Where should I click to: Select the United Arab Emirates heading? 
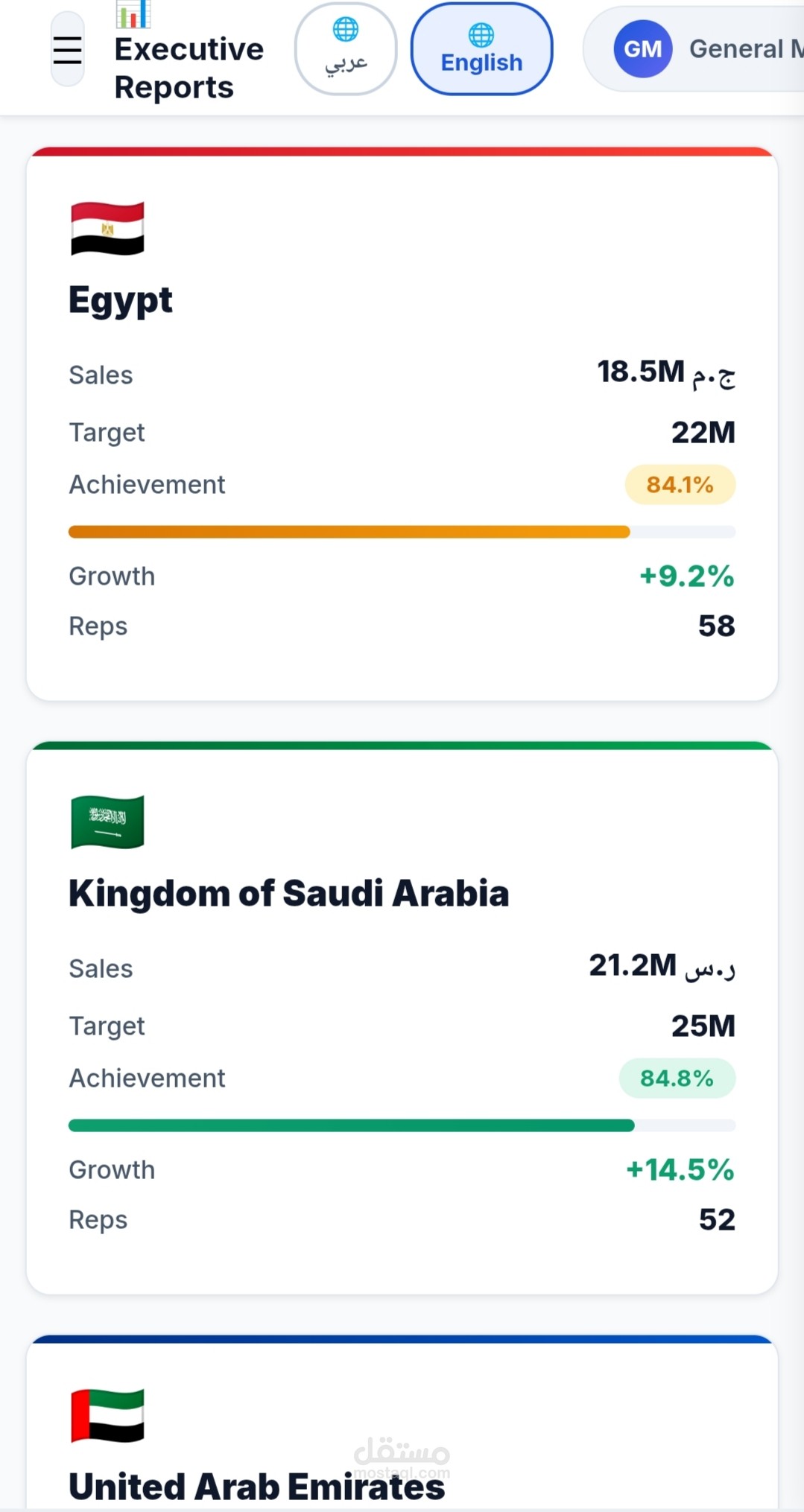(x=257, y=1487)
